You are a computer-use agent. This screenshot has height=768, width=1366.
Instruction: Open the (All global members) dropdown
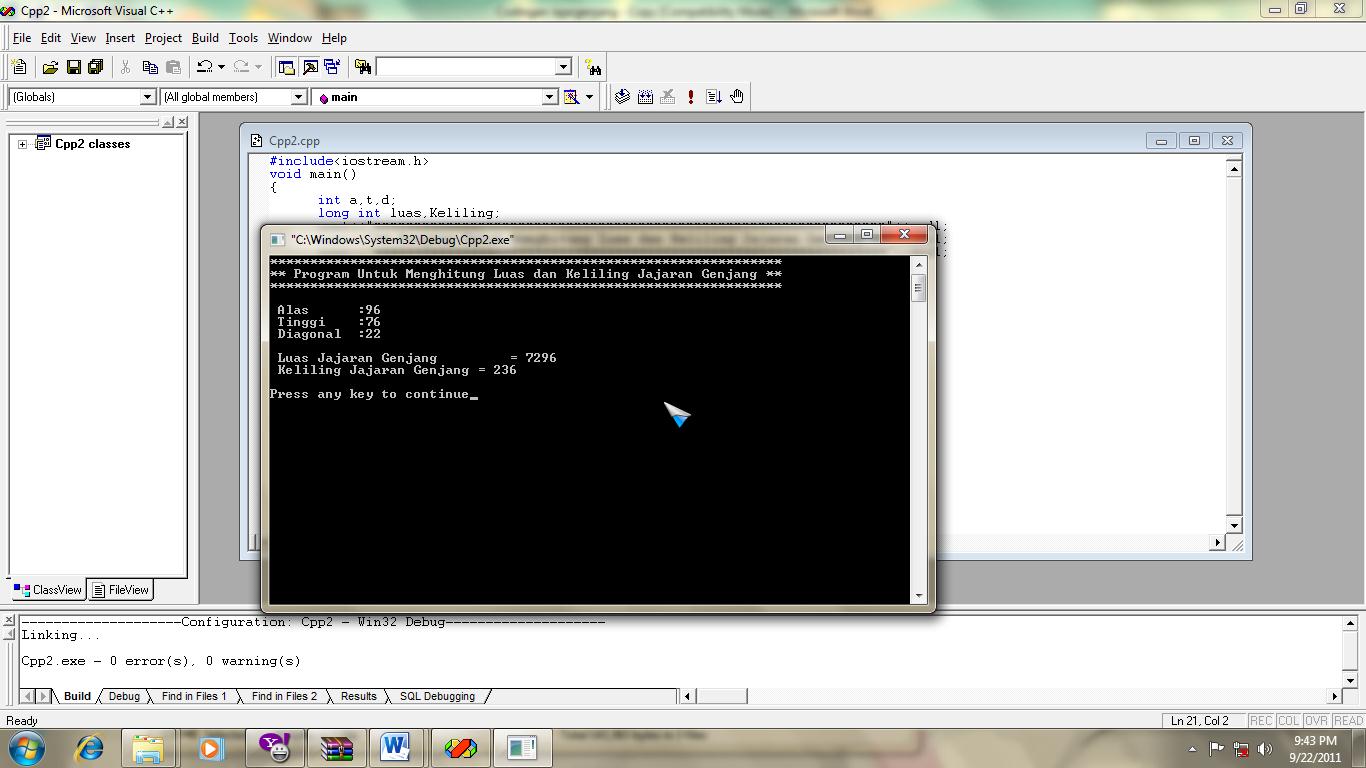(x=298, y=97)
